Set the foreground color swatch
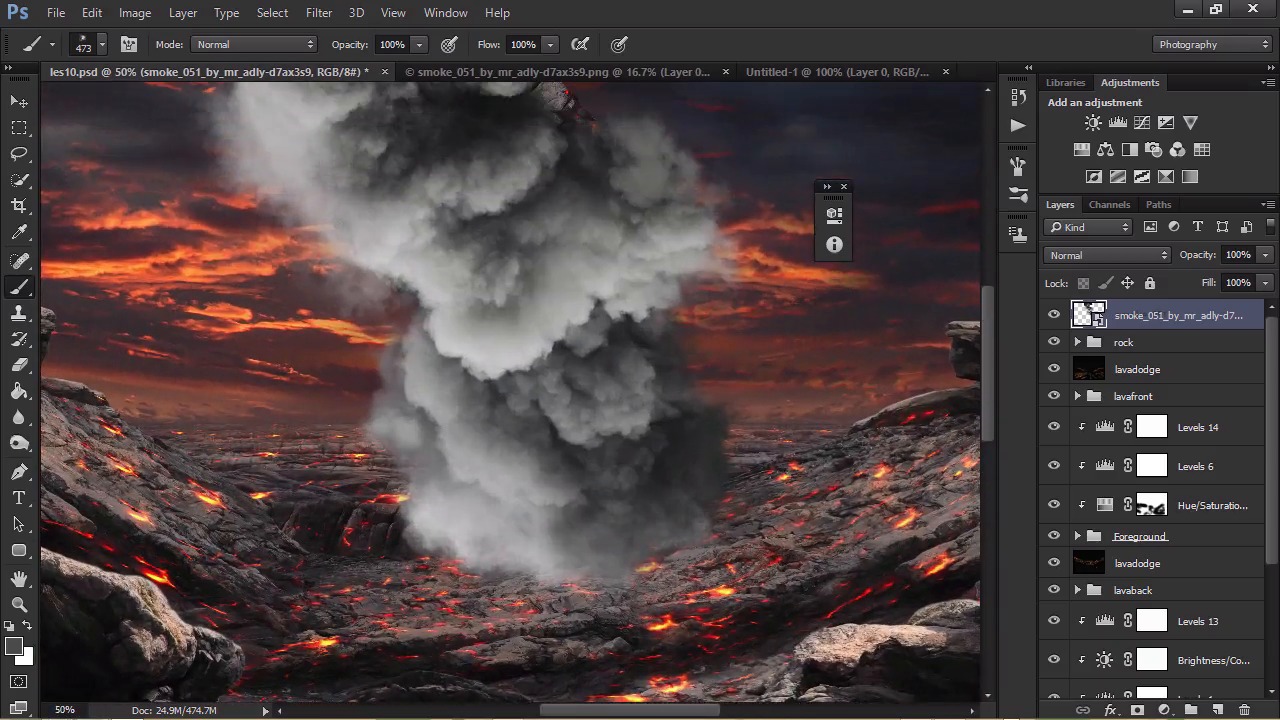 (13, 647)
